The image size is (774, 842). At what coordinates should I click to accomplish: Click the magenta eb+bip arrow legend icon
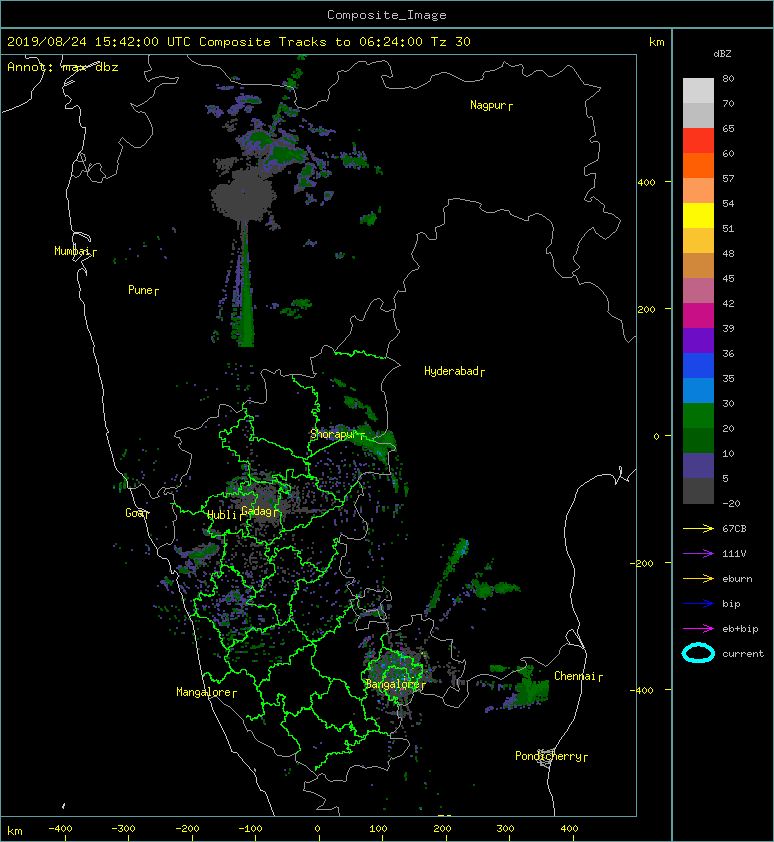[698, 628]
